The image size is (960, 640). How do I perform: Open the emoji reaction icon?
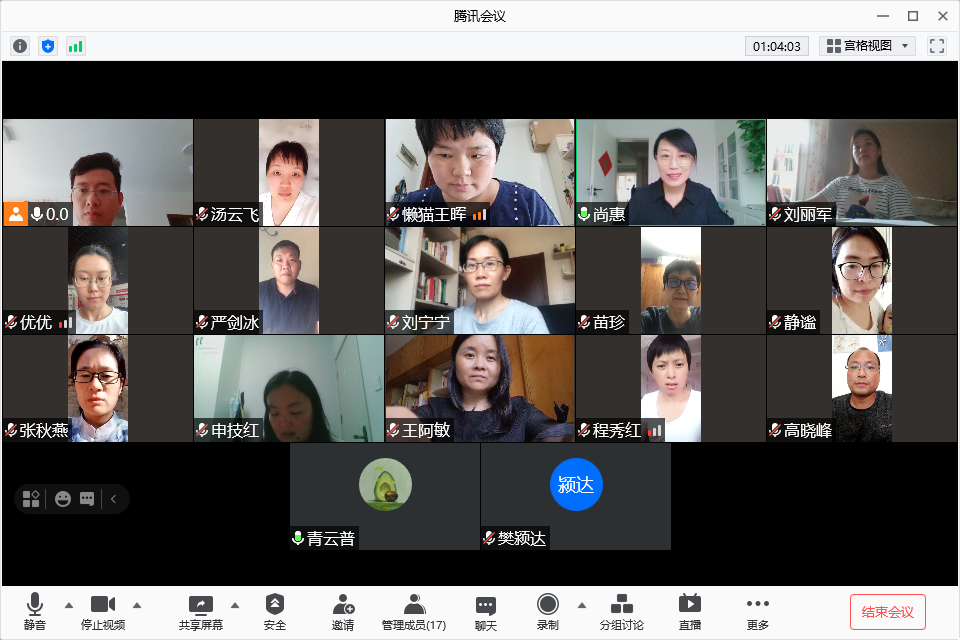62,499
